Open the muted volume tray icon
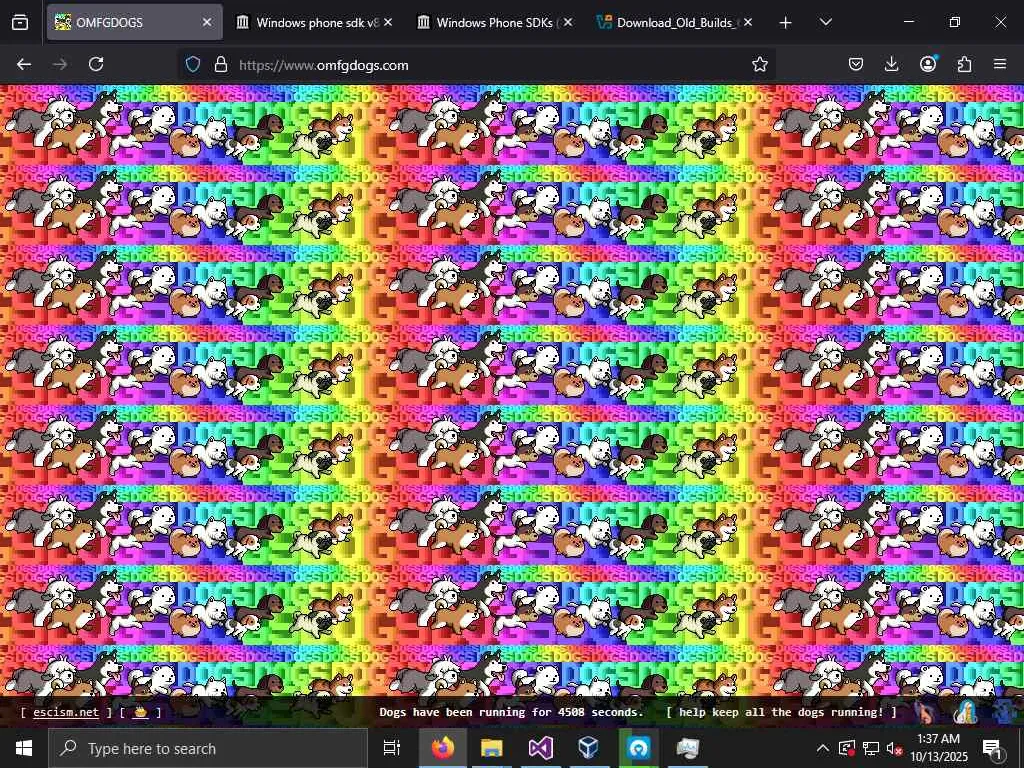The width and height of the screenshot is (1024, 768). pyautogui.click(x=893, y=748)
